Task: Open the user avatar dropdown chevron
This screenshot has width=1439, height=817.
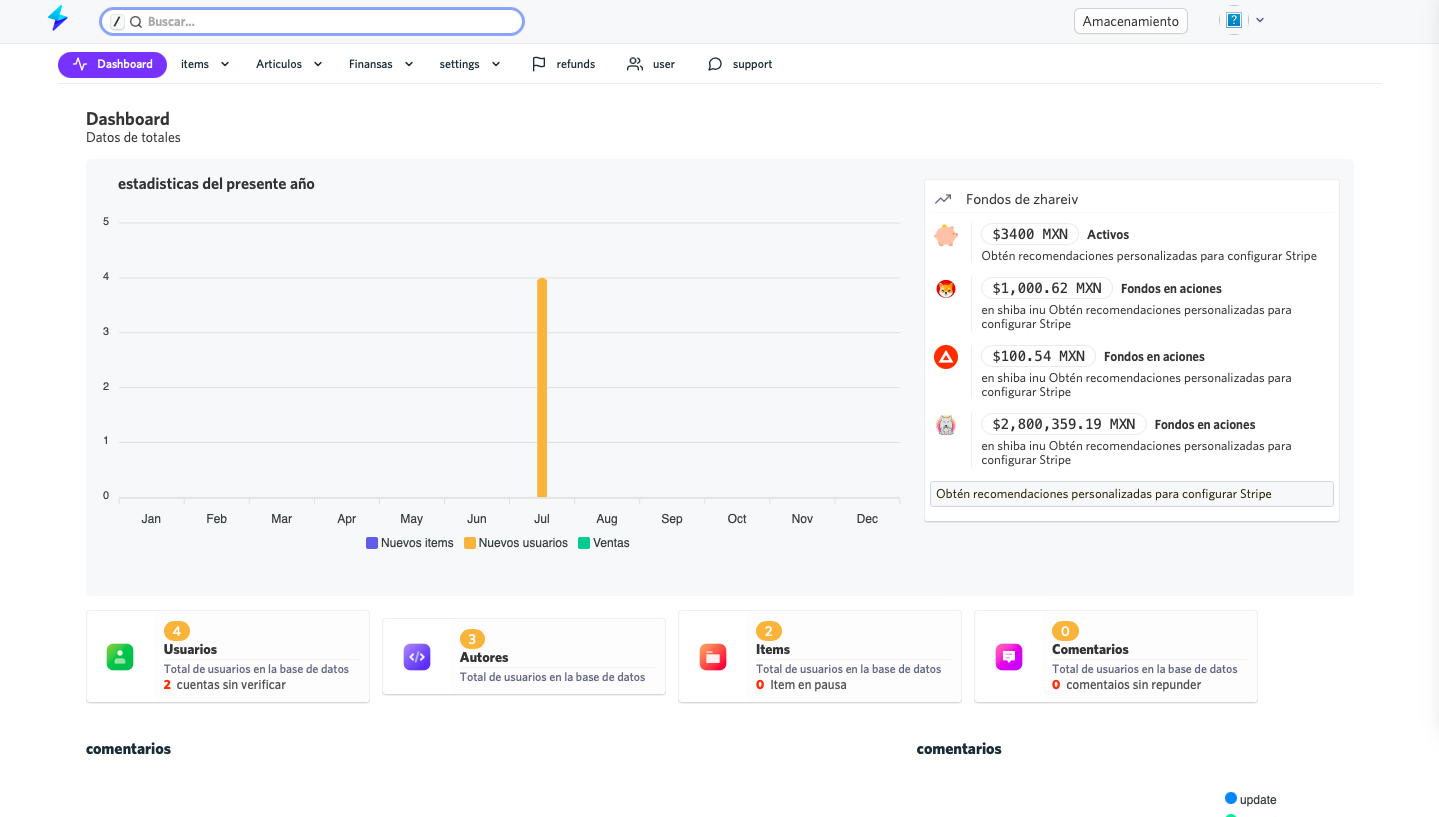Action: pyautogui.click(x=1260, y=20)
